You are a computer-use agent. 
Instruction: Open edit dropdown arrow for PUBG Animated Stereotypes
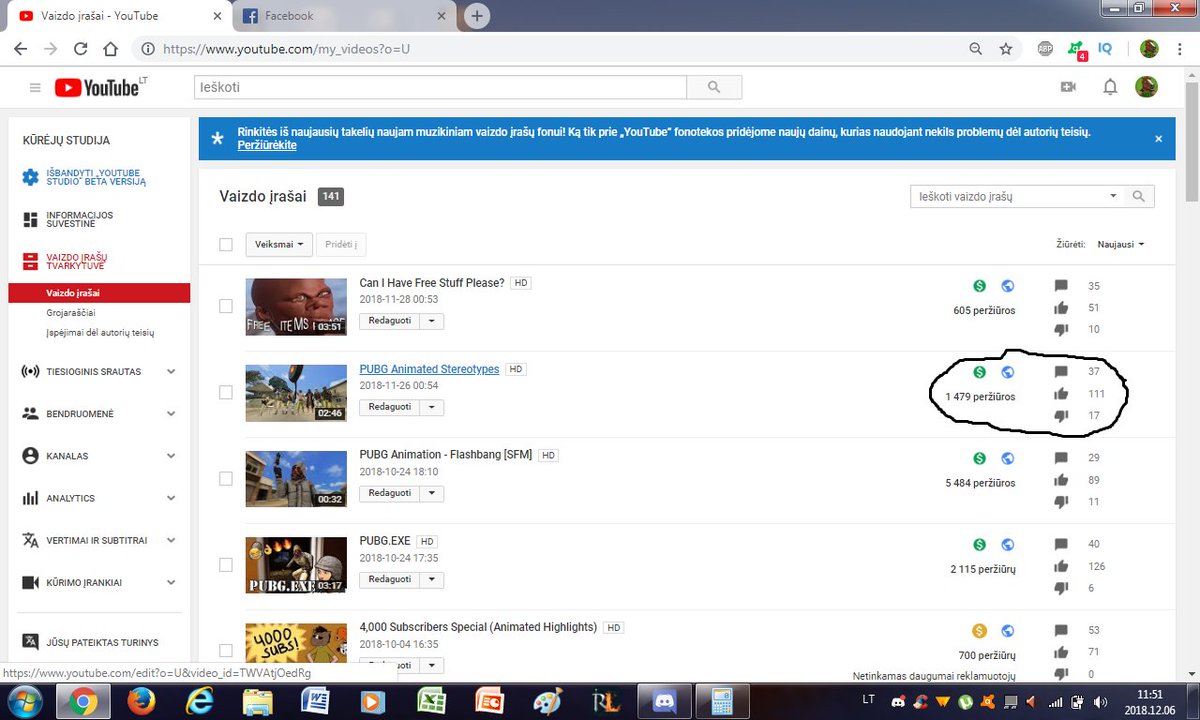[x=431, y=407]
